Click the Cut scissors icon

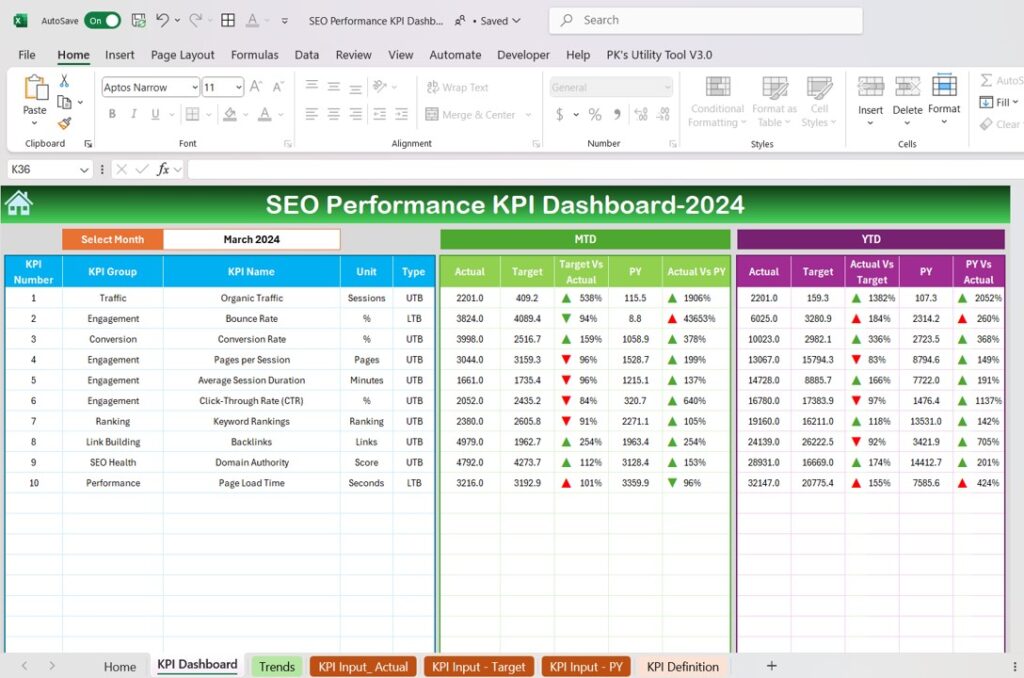point(64,81)
